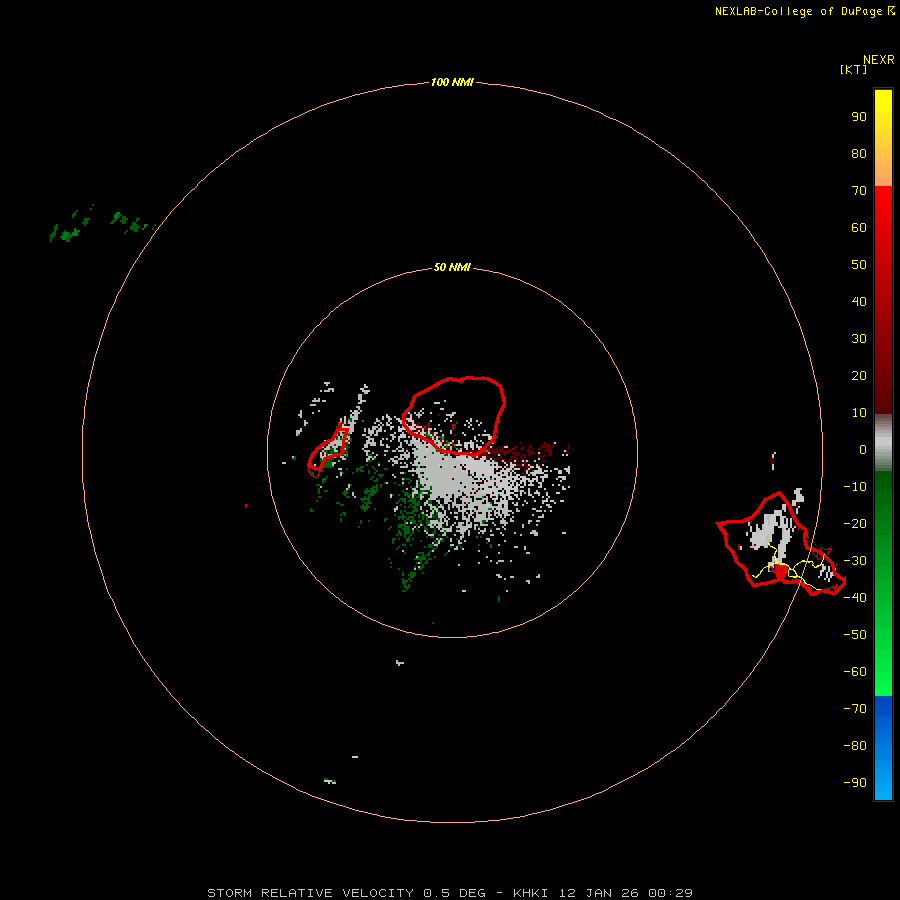Click the 90 value on the velocity scale
Viewport: 900px width, 900px height.
[x=859, y=117]
